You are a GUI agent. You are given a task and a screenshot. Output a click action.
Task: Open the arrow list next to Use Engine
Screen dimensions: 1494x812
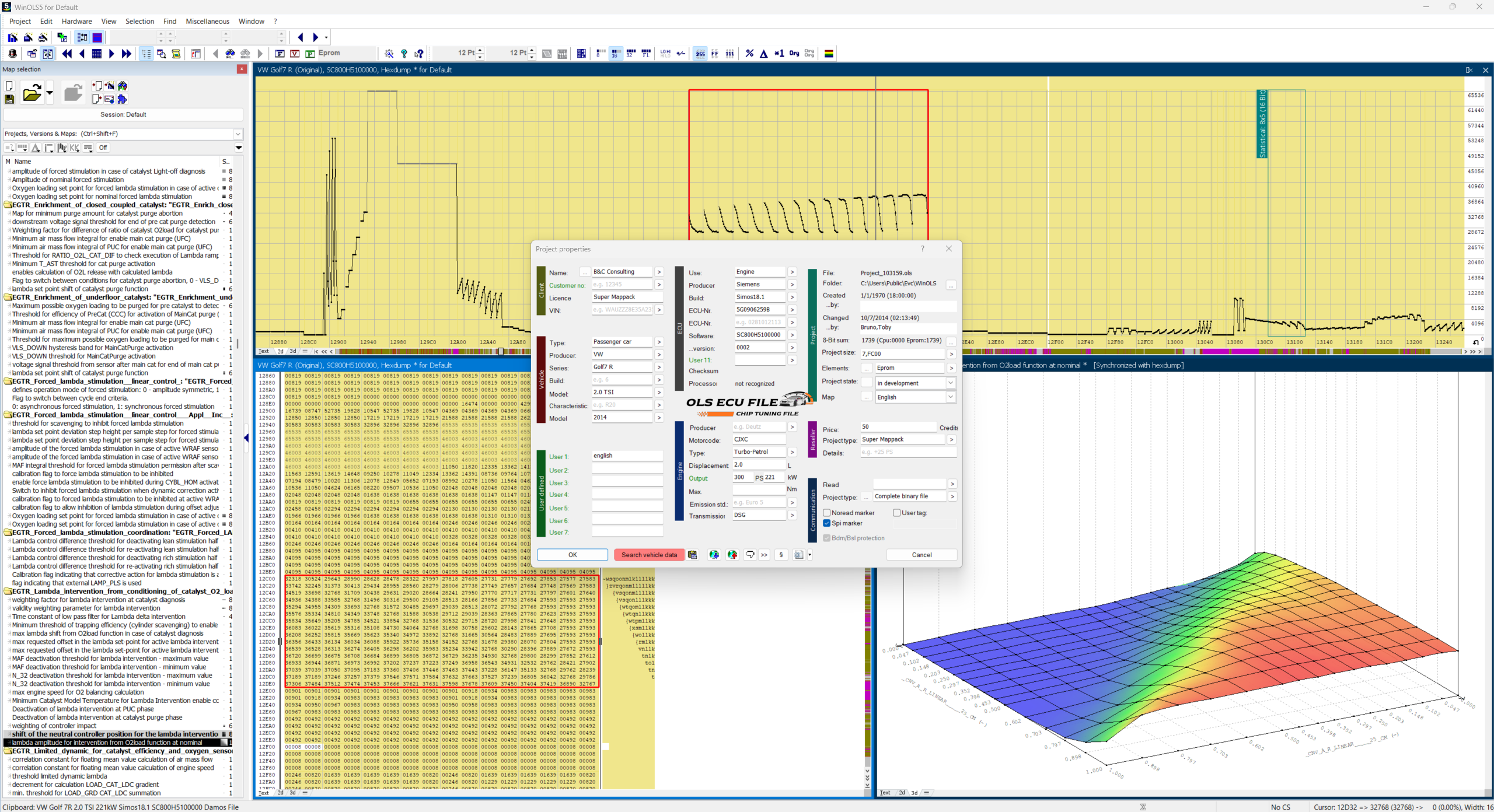pyautogui.click(x=792, y=272)
